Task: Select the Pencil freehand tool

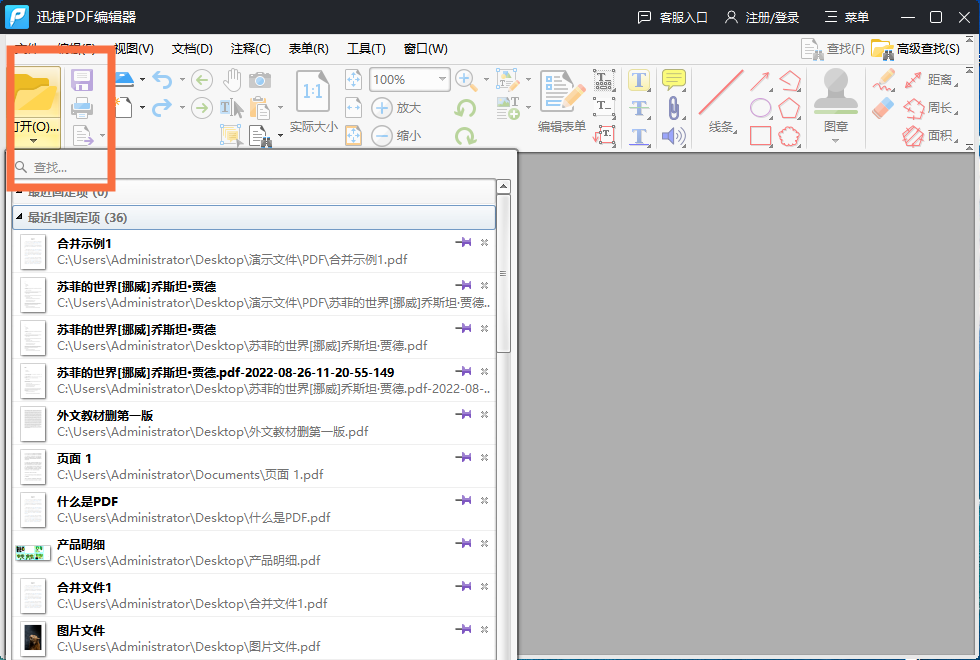Action: [883, 80]
